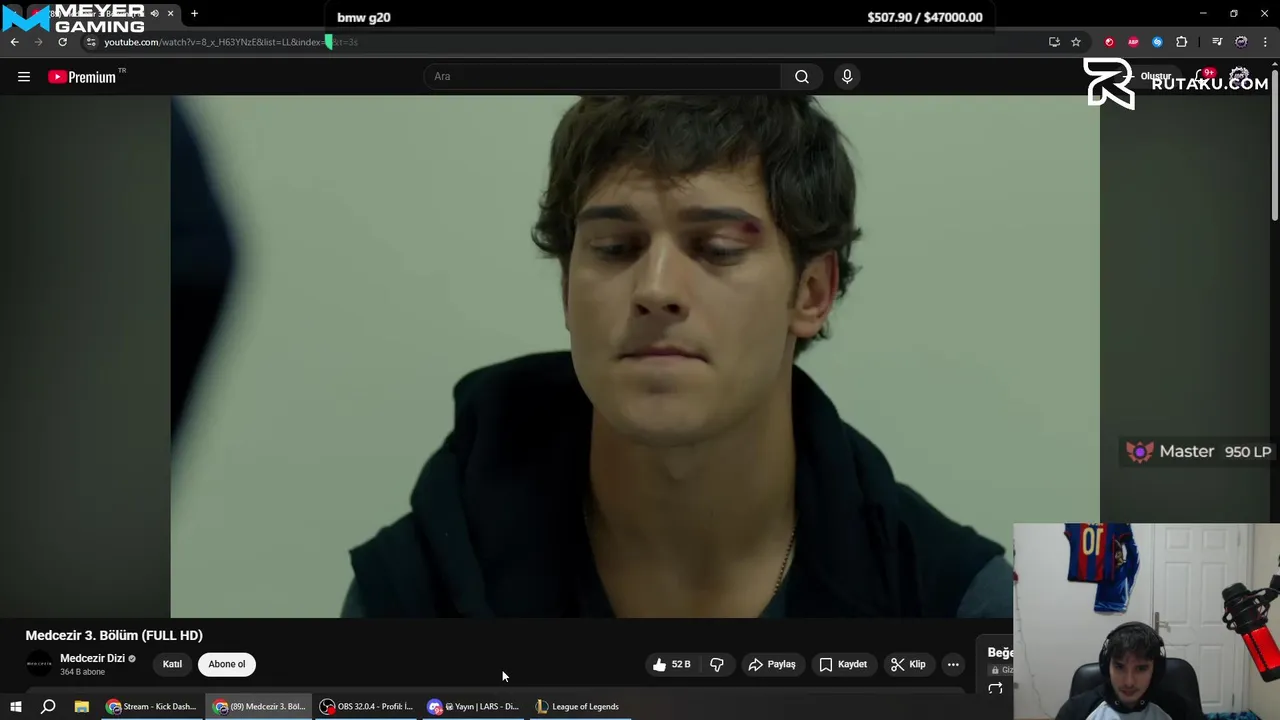Click video title Medcezir 3. Bölüm
The width and height of the screenshot is (1280, 720).
pos(114,635)
